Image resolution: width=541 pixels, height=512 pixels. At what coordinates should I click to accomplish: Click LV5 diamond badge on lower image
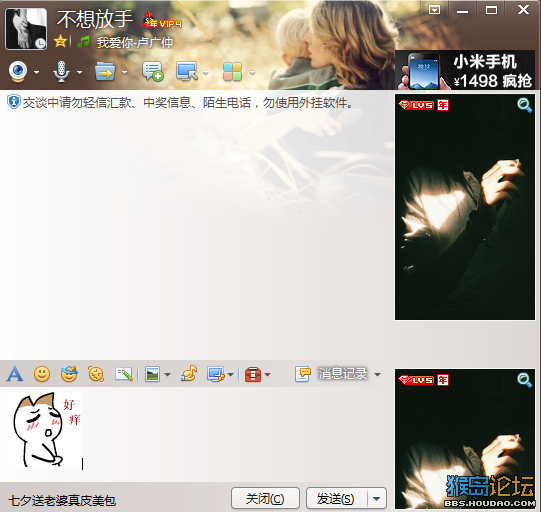pyautogui.click(x=416, y=380)
